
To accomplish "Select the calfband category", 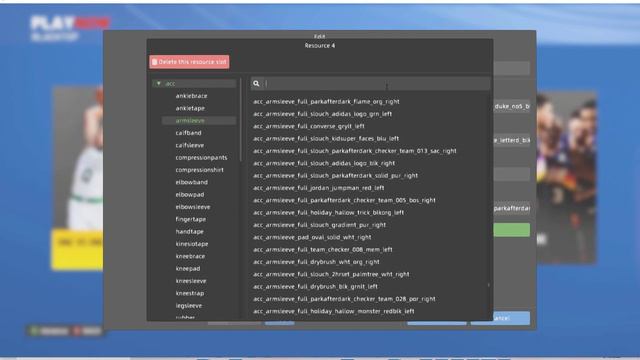I will coord(188,133).
